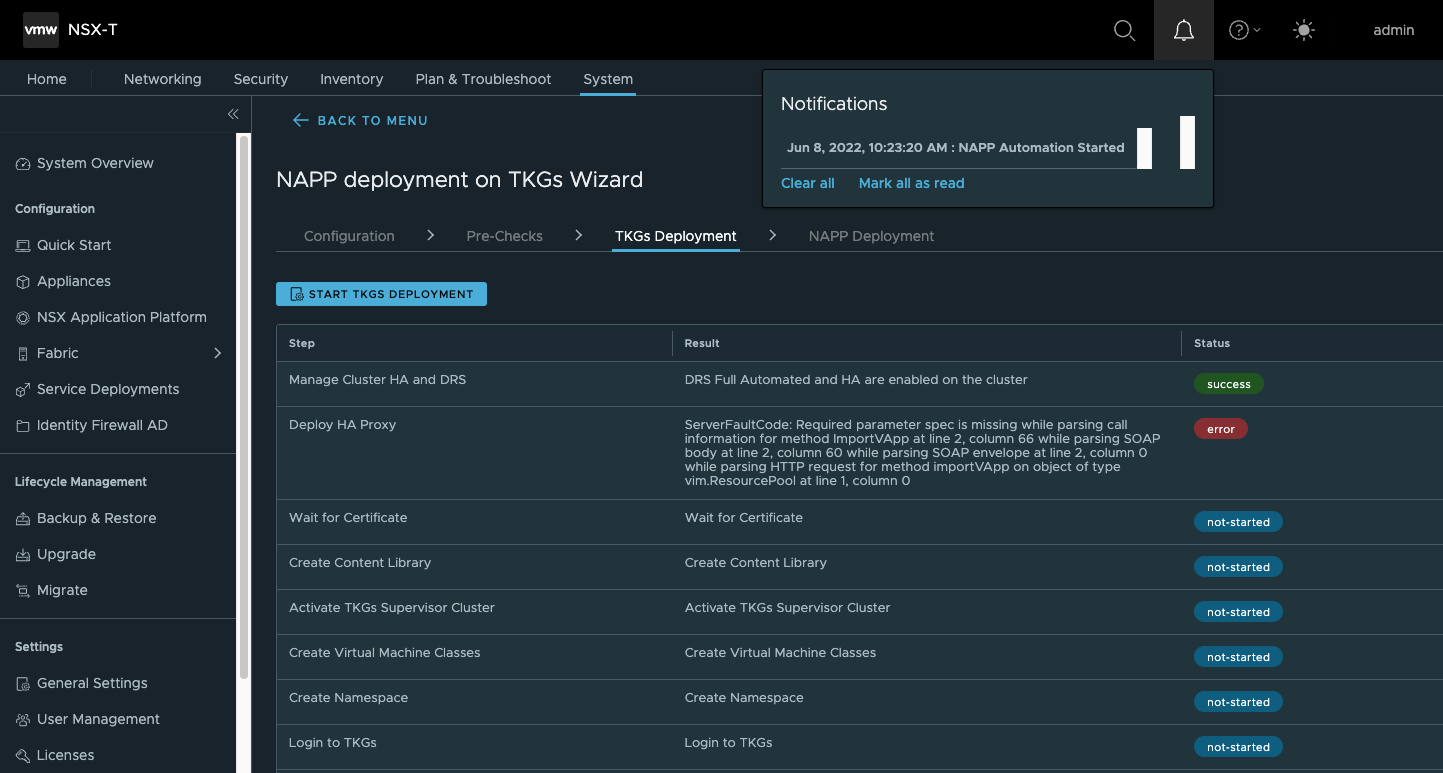
Task: Open the NAPP Automation Started notification
Action: tap(956, 148)
